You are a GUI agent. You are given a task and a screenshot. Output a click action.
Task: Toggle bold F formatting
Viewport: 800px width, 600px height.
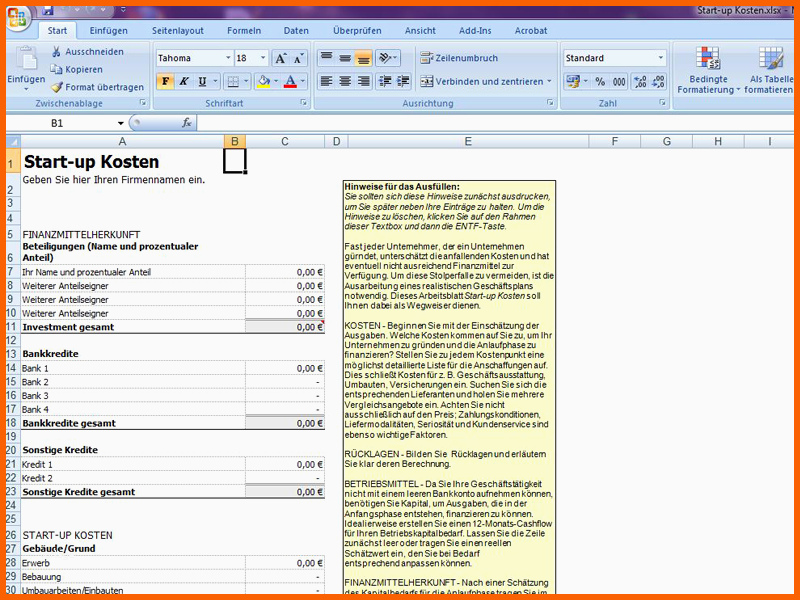tap(165, 81)
